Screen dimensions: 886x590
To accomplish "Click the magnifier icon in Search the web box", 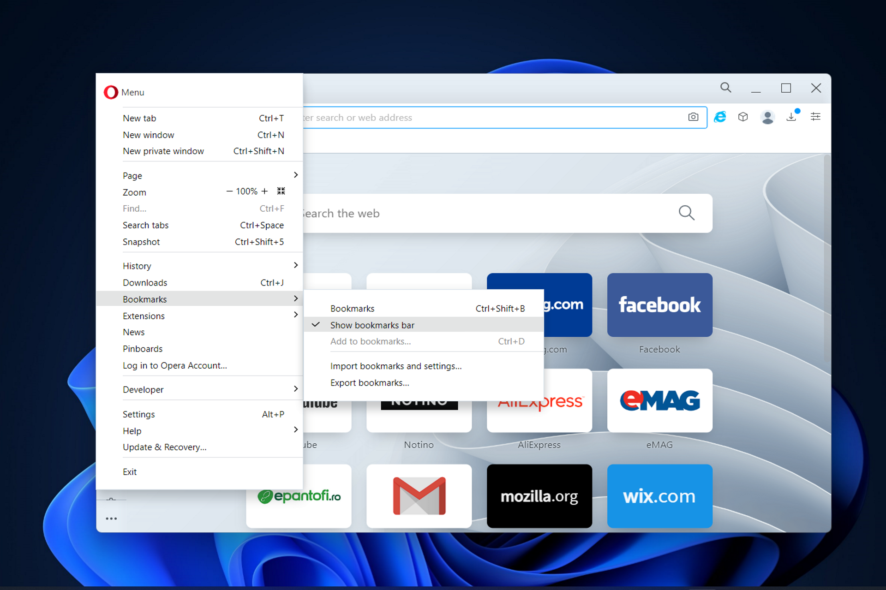I will pyautogui.click(x=687, y=213).
